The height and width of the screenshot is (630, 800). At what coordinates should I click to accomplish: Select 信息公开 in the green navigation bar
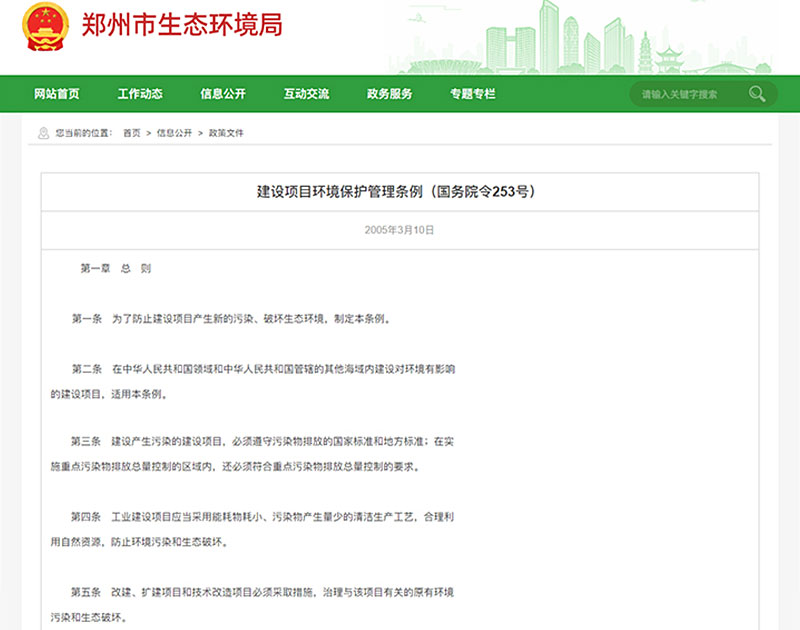[x=223, y=94]
